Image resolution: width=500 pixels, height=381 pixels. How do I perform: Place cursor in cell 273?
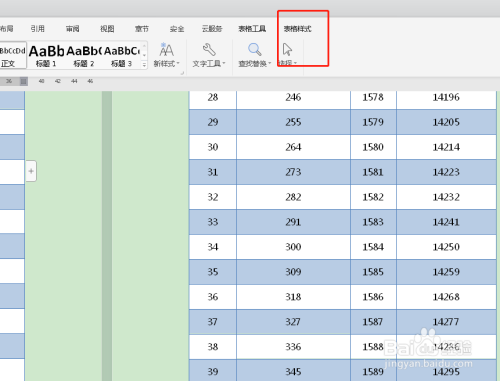tap(293, 172)
